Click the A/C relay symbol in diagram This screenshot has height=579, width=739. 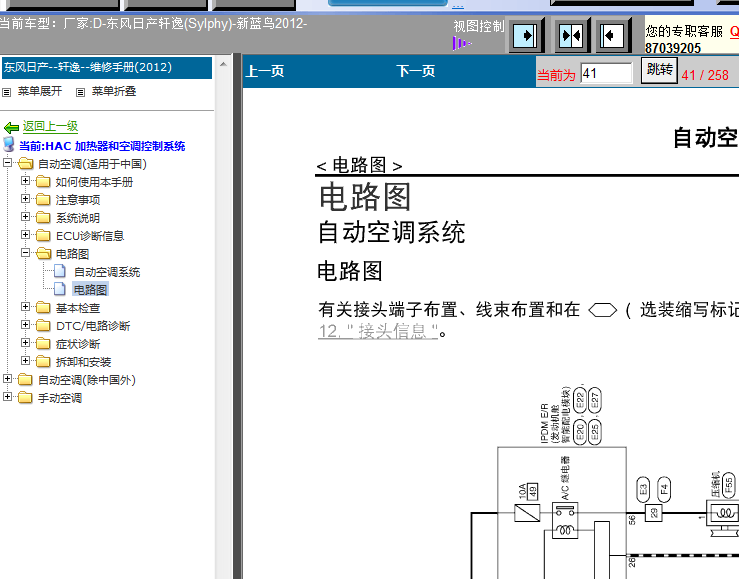[565, 521]
